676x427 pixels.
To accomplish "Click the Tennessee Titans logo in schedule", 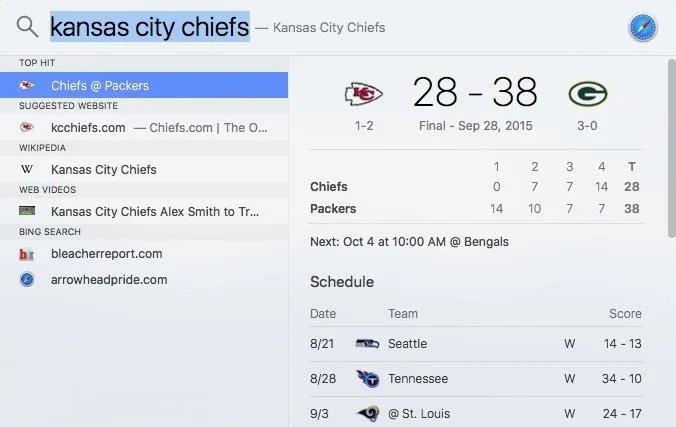I will pyautogui.click(x=368, y=378).
